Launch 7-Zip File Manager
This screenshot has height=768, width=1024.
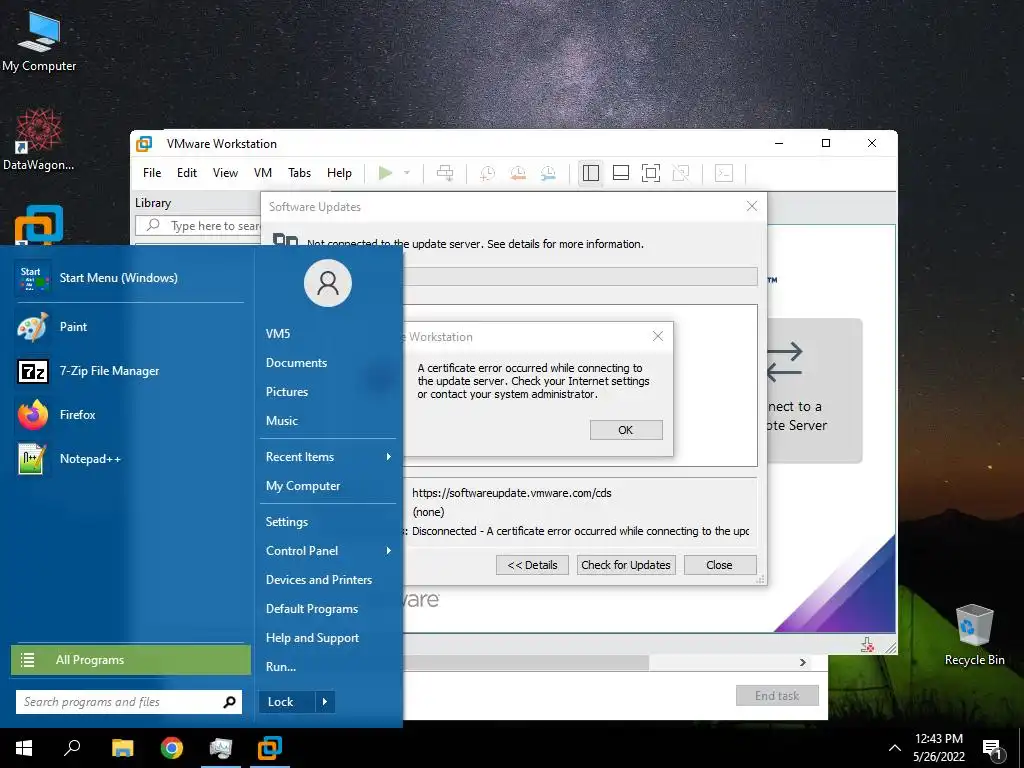point(129,370)
